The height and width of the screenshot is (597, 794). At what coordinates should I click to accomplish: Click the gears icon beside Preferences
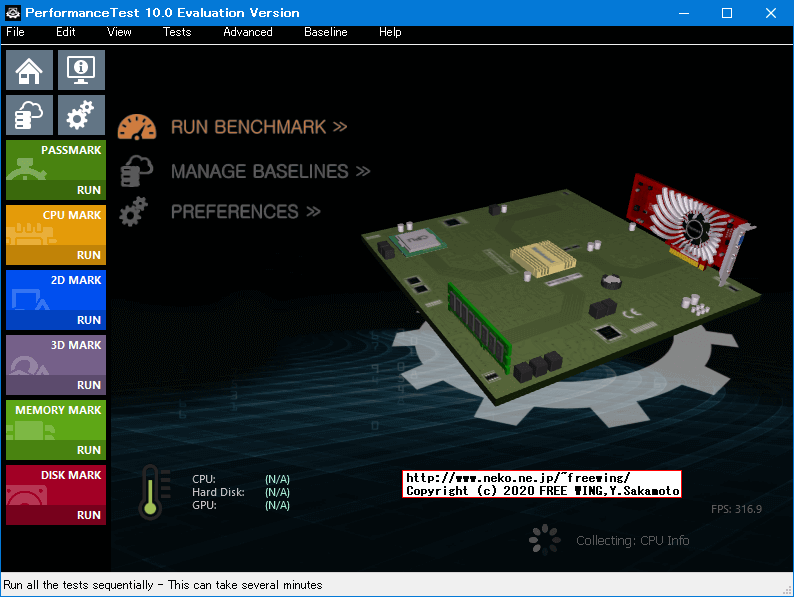pyautogui.click(x=134, y=212)
